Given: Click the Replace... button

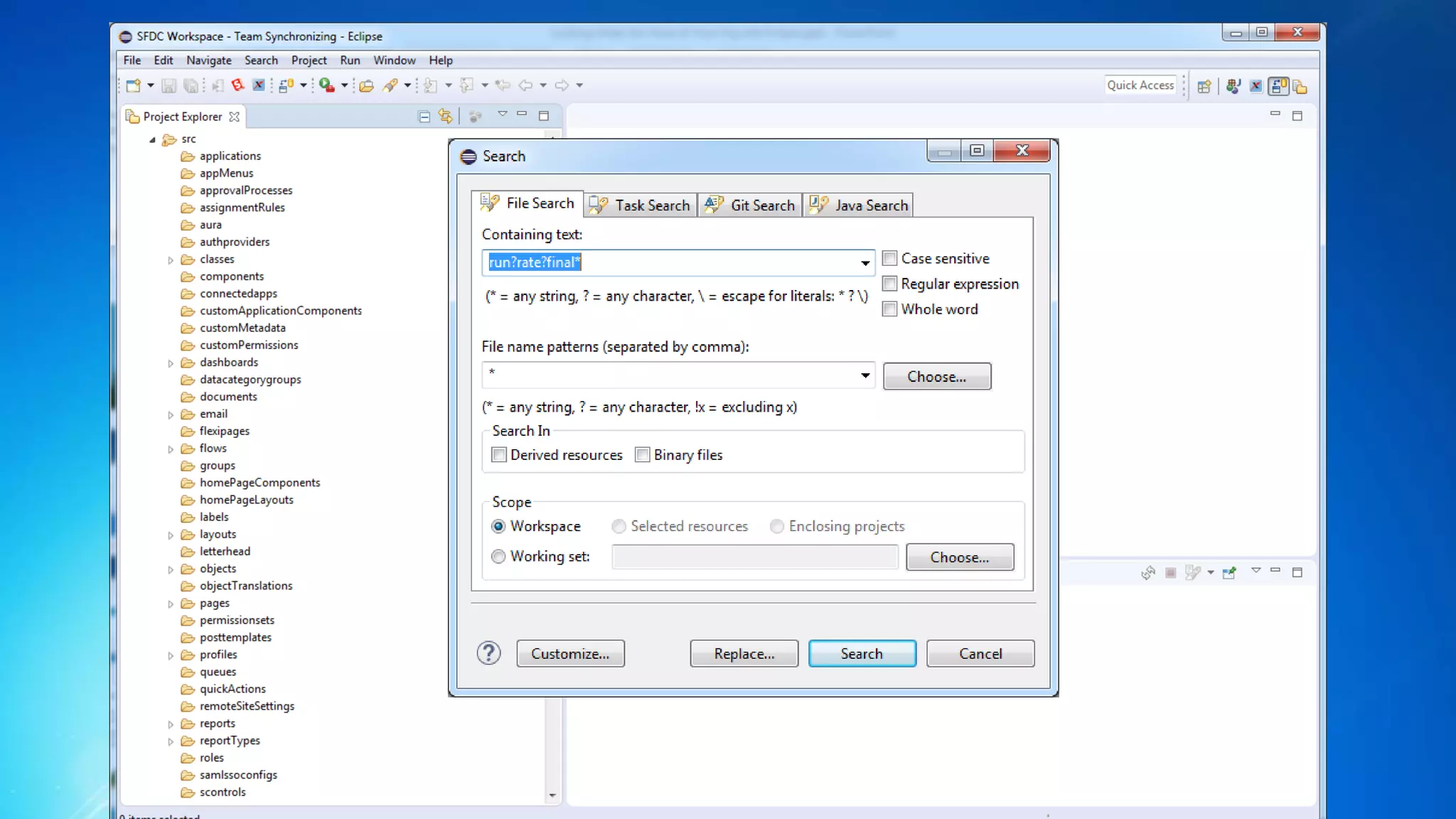Looking at the screenshot, I should click(744, 653).
